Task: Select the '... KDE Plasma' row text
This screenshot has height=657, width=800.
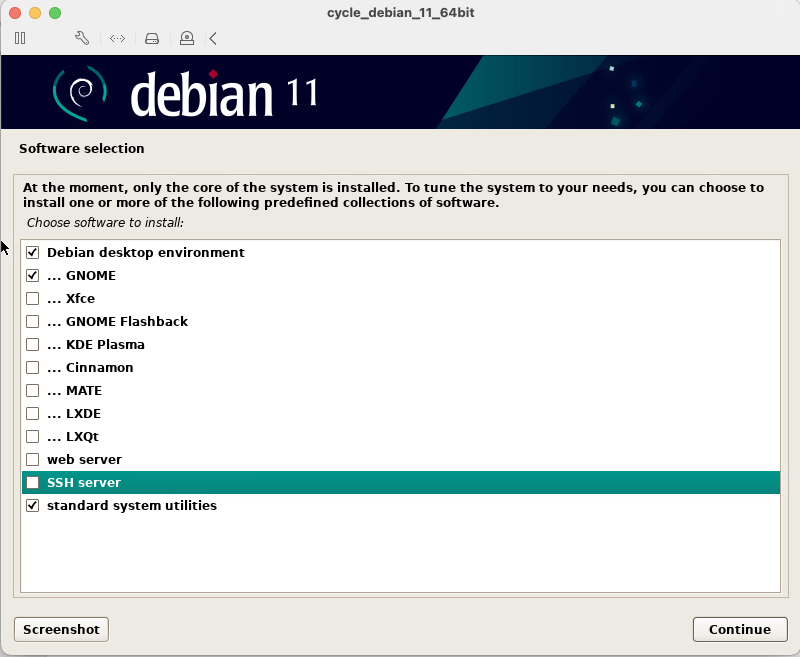Action: click(x=96, y=344)
